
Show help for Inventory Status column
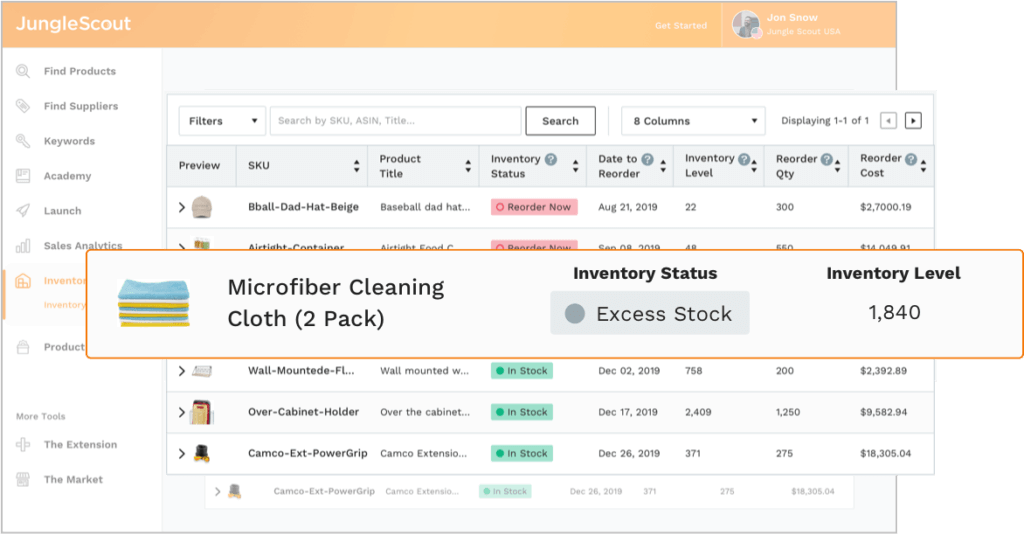[551, 159]
